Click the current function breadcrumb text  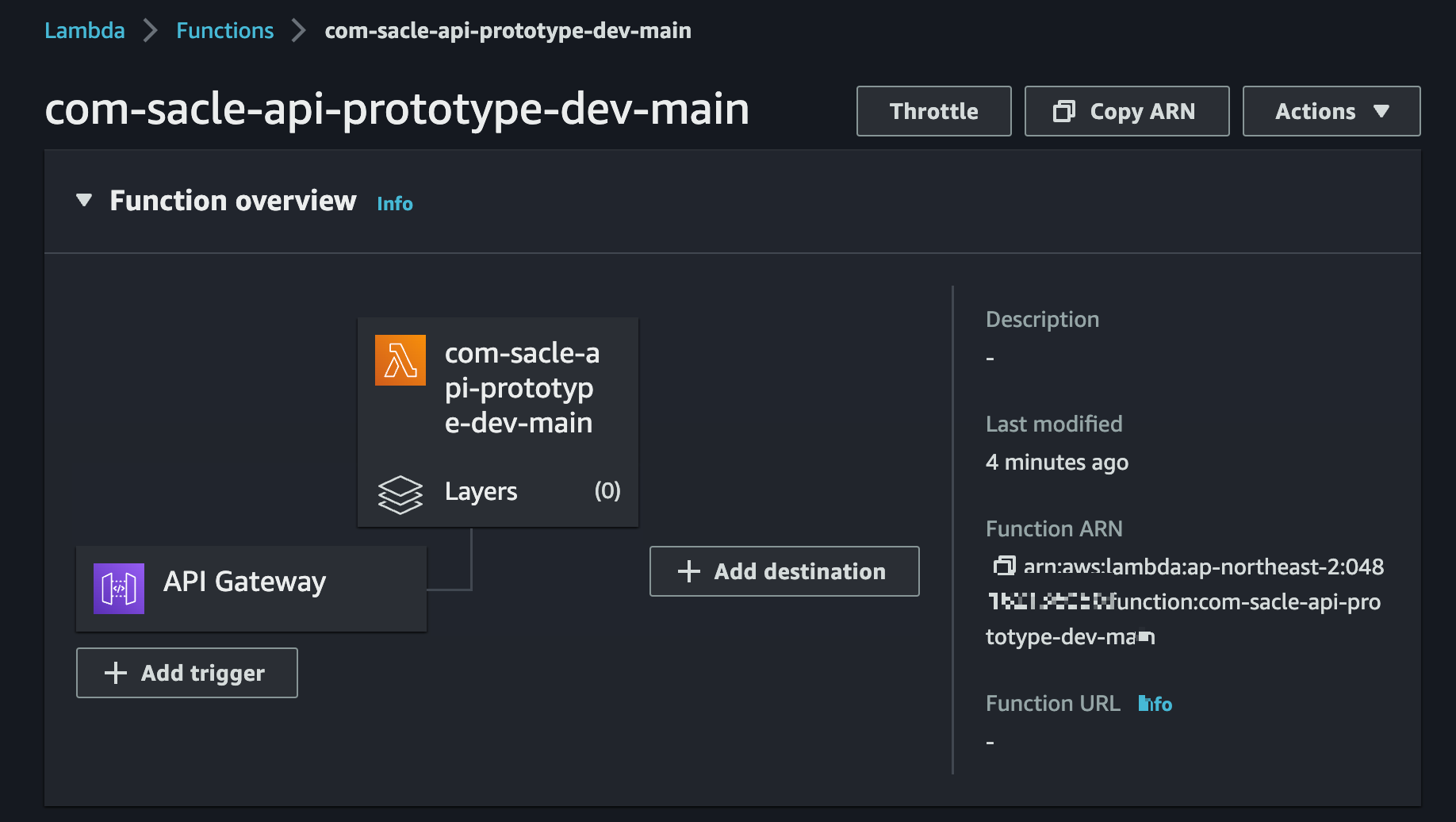508,31
